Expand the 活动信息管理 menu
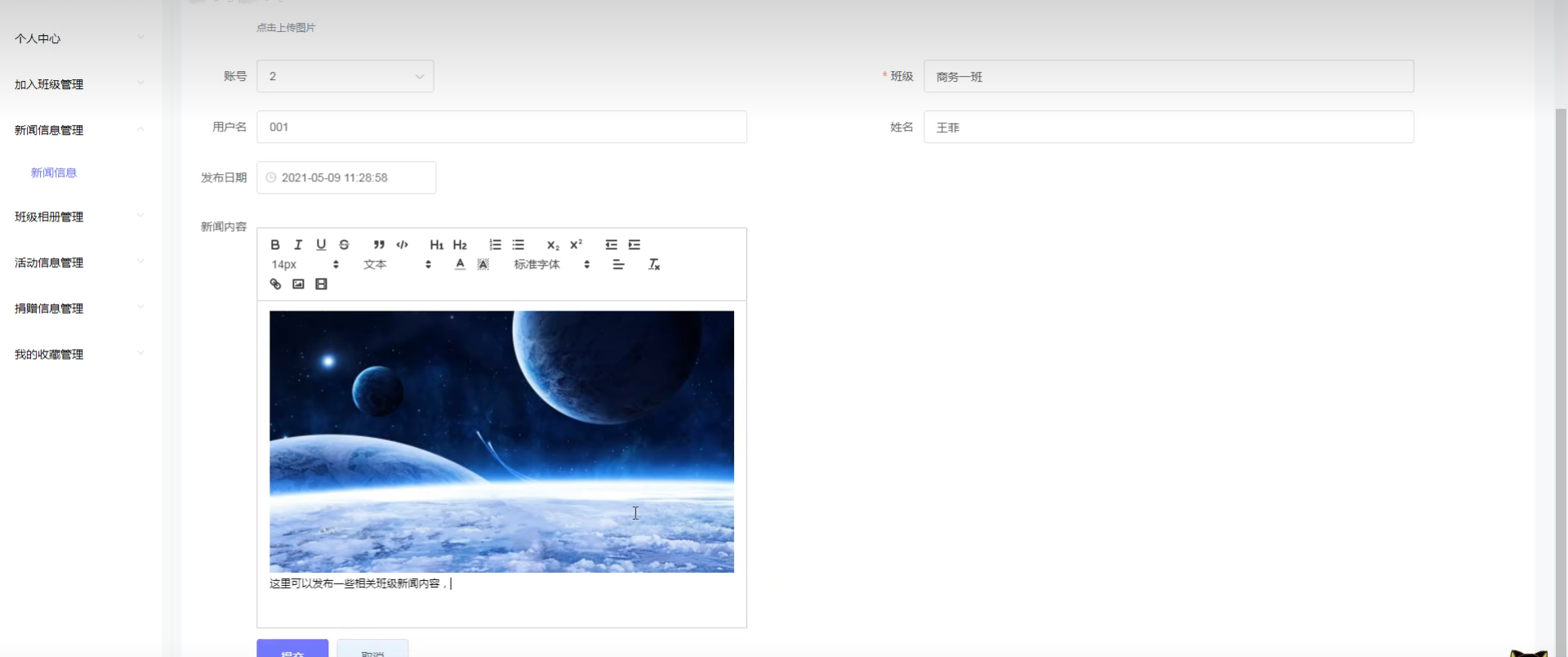Image resolution: width=1568 pixels, height=657 pixels. click(x=79, y=262)
